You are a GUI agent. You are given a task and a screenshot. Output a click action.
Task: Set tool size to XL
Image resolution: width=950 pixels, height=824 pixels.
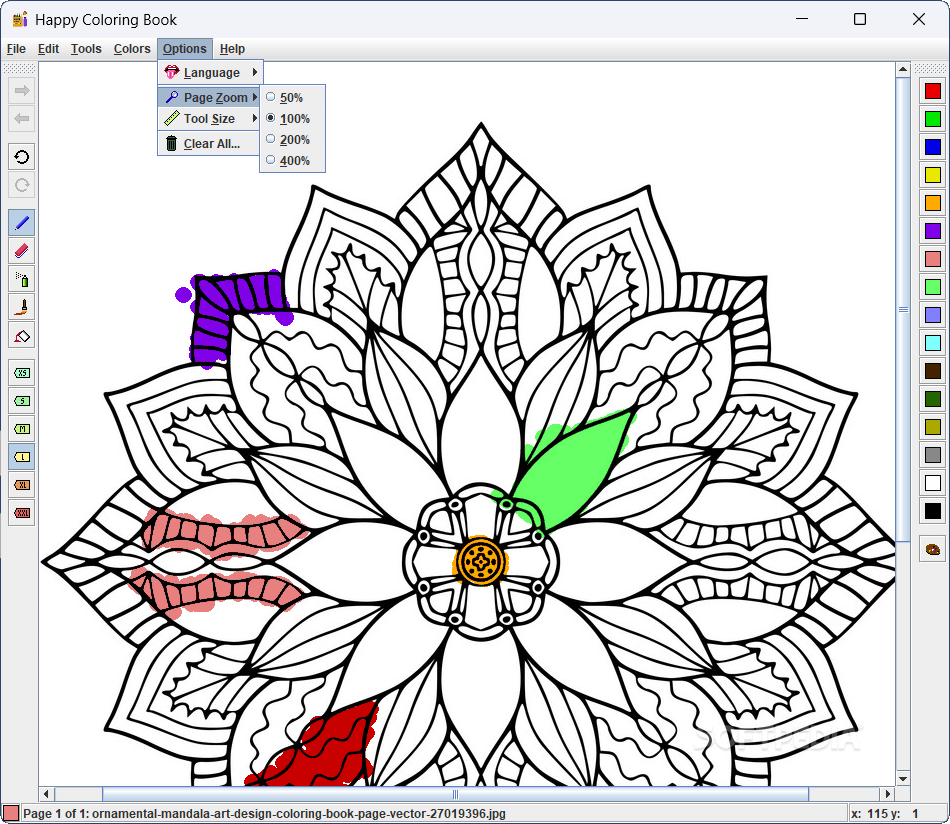(x=22, y=485)
